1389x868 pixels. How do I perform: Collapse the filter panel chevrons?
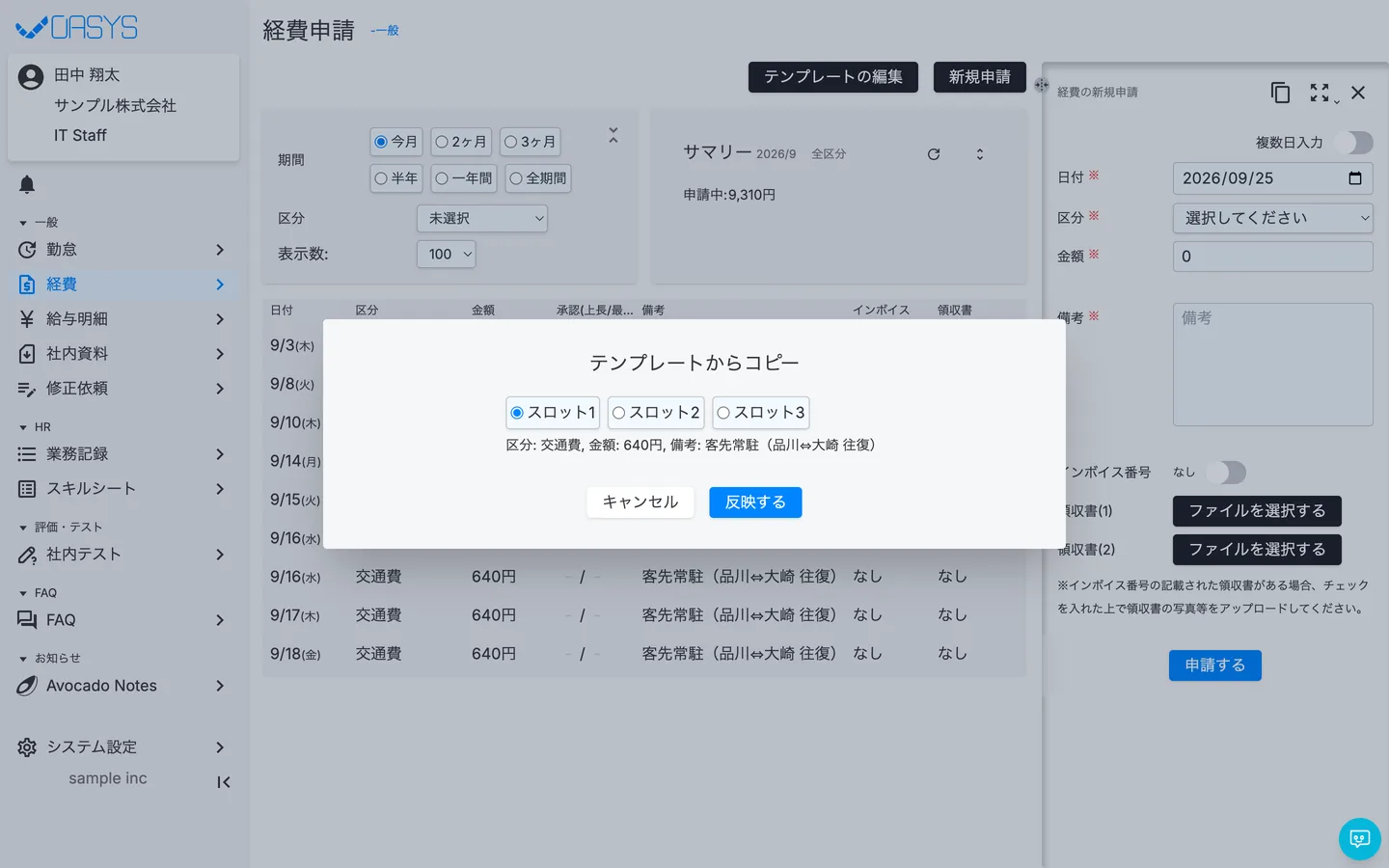click(x=613, y=136)
